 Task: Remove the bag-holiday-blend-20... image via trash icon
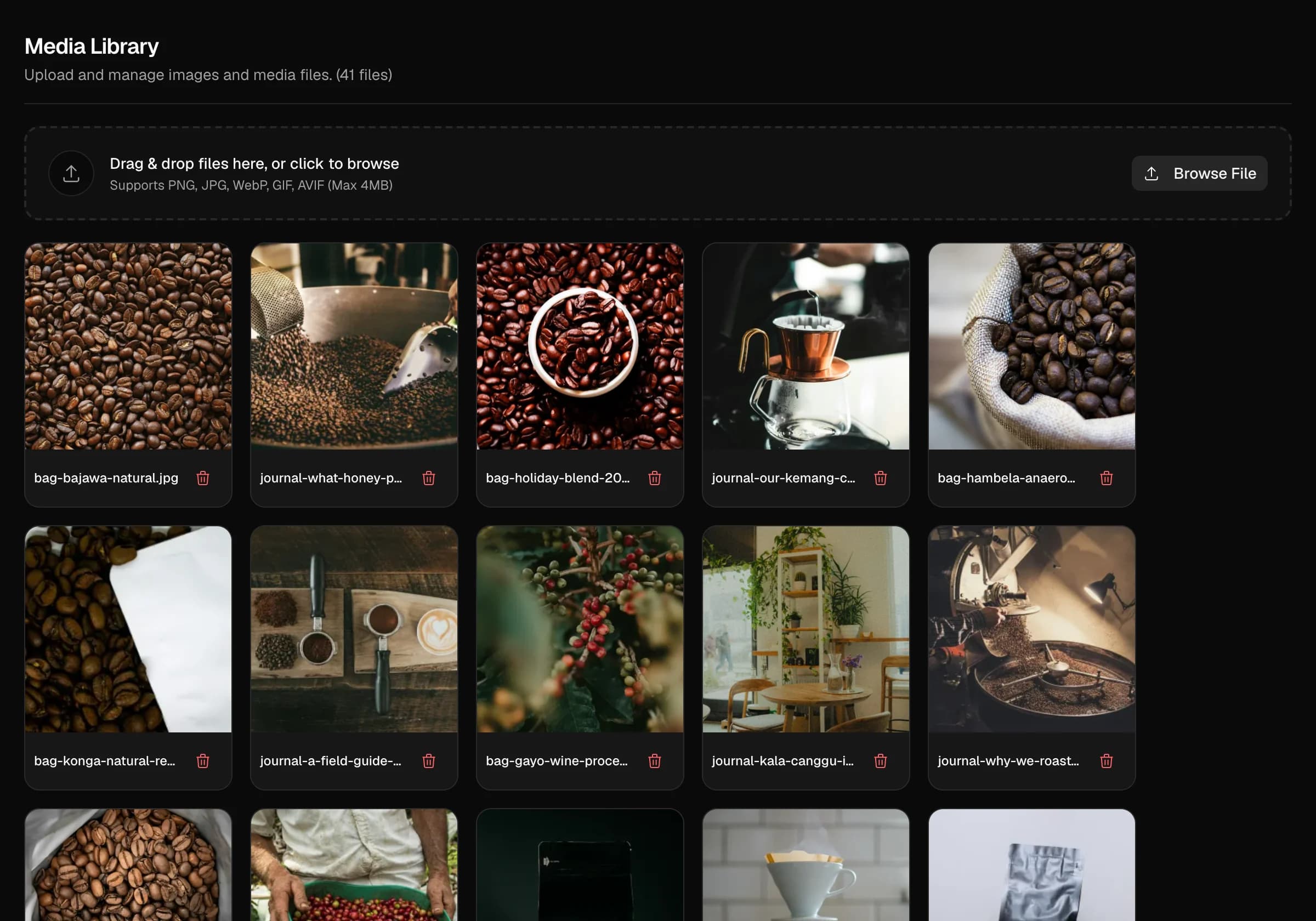coord(655,478)
